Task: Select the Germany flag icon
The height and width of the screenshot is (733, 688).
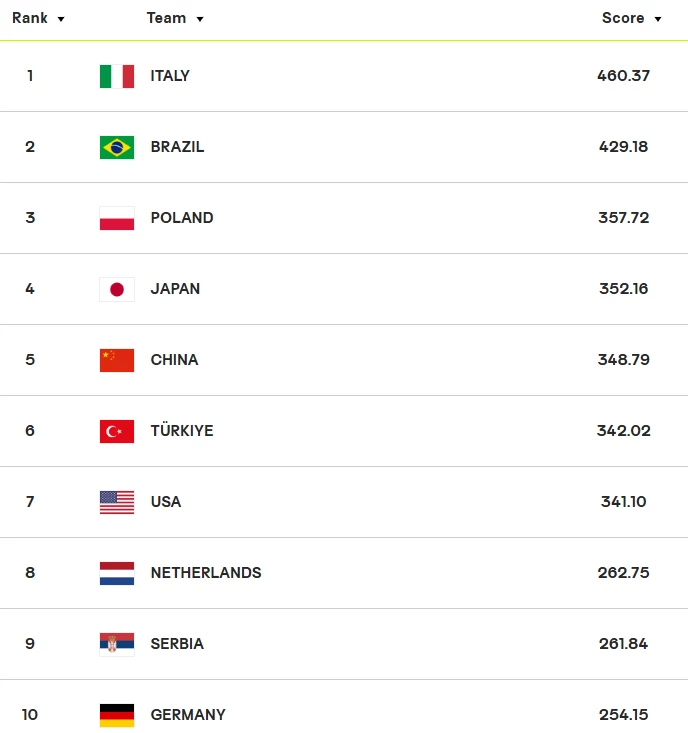Action: [x=117, y=716]
